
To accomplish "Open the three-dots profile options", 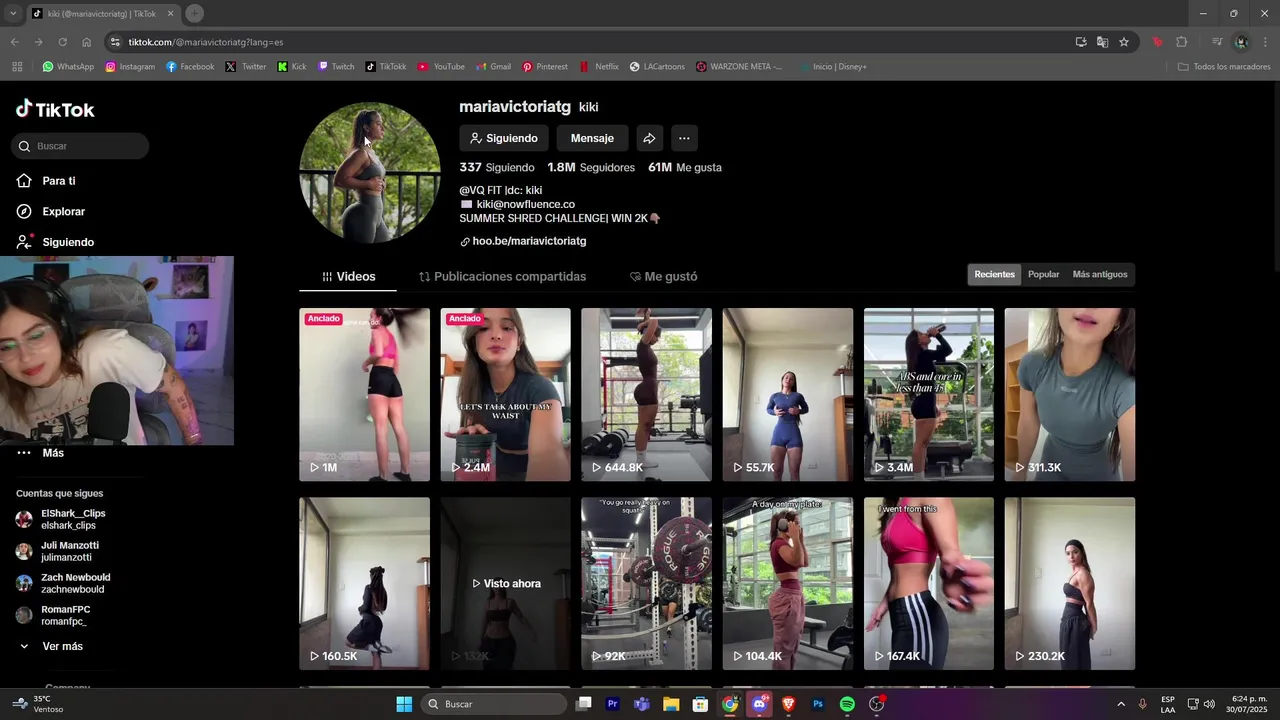I will 684,138.
